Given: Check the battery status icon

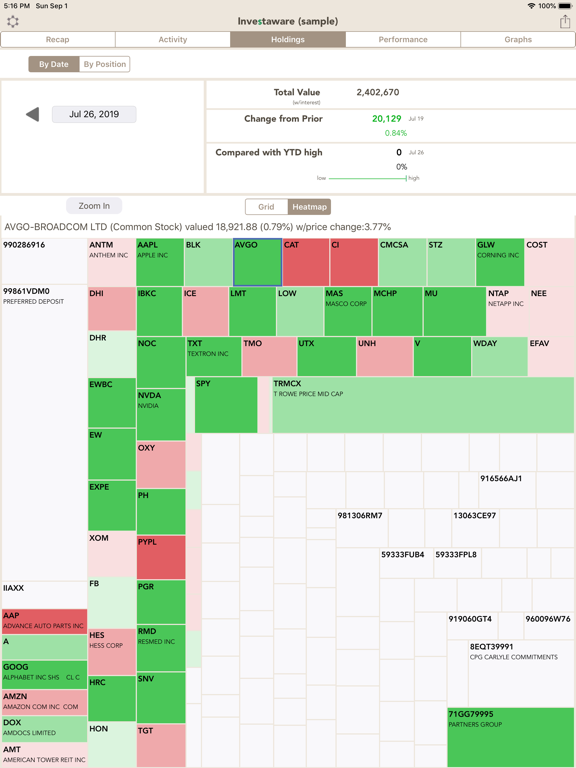Looking at the screenshot, I should tap(565, 6).
